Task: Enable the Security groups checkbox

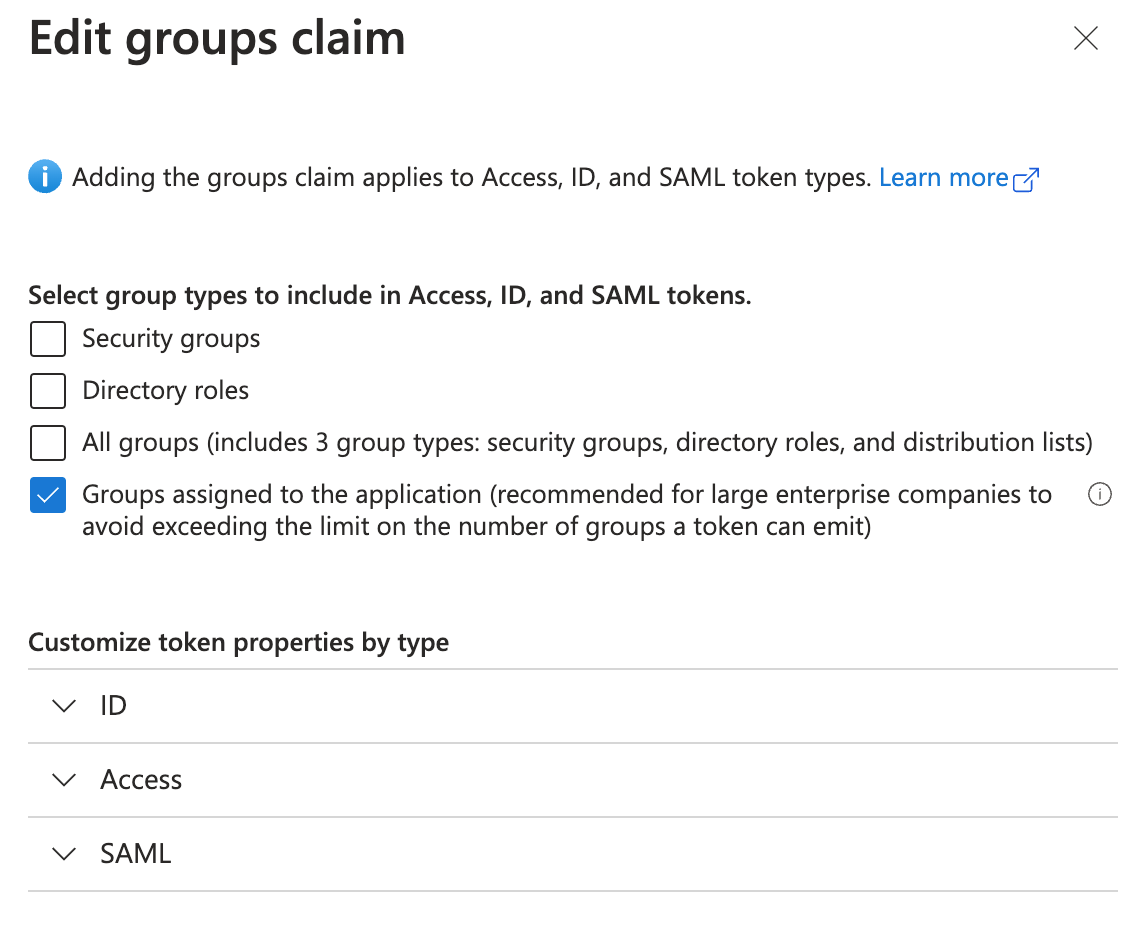Action: click(47, 338)
